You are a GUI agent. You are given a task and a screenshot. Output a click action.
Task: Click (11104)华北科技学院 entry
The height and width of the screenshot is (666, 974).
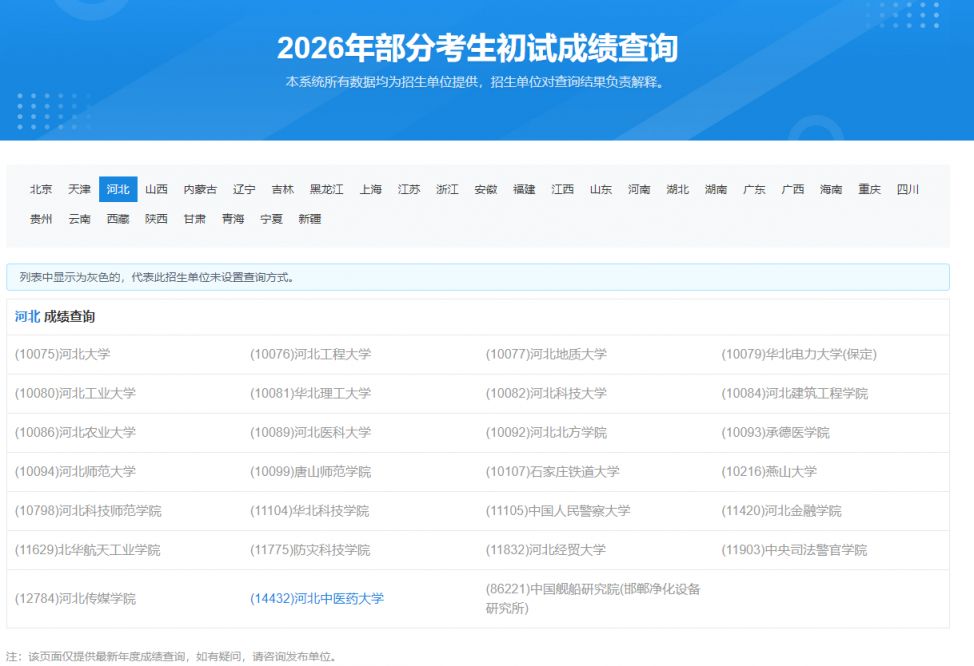(310, 511)
